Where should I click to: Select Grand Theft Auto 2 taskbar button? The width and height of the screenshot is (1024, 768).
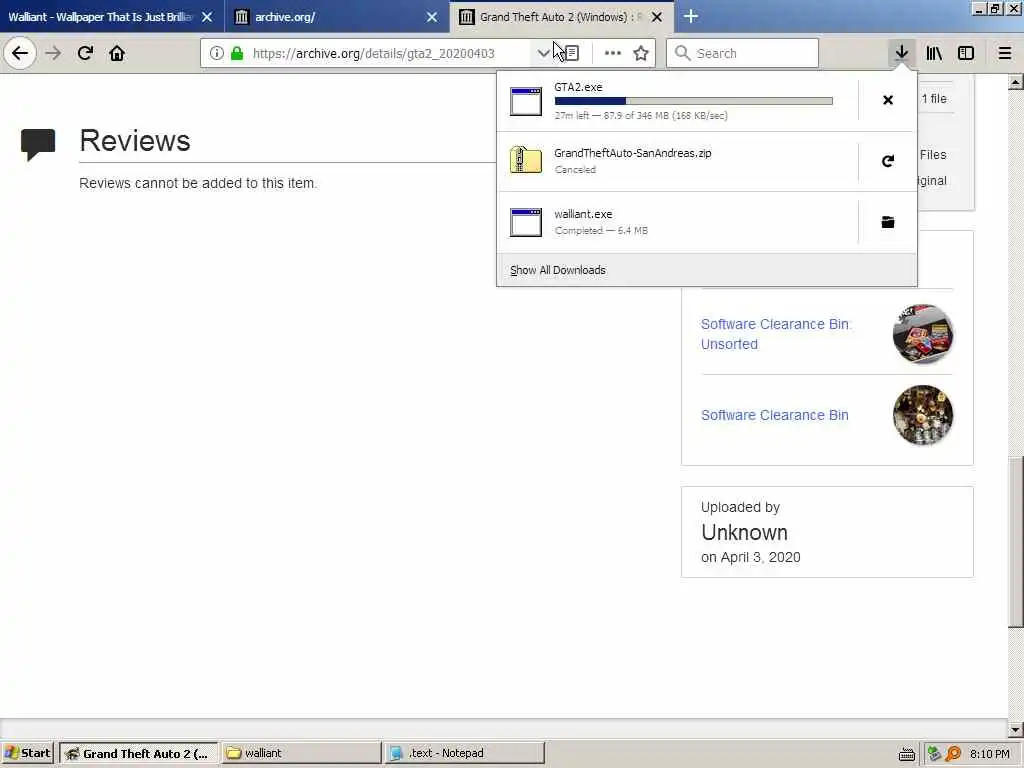coord(138,753)
